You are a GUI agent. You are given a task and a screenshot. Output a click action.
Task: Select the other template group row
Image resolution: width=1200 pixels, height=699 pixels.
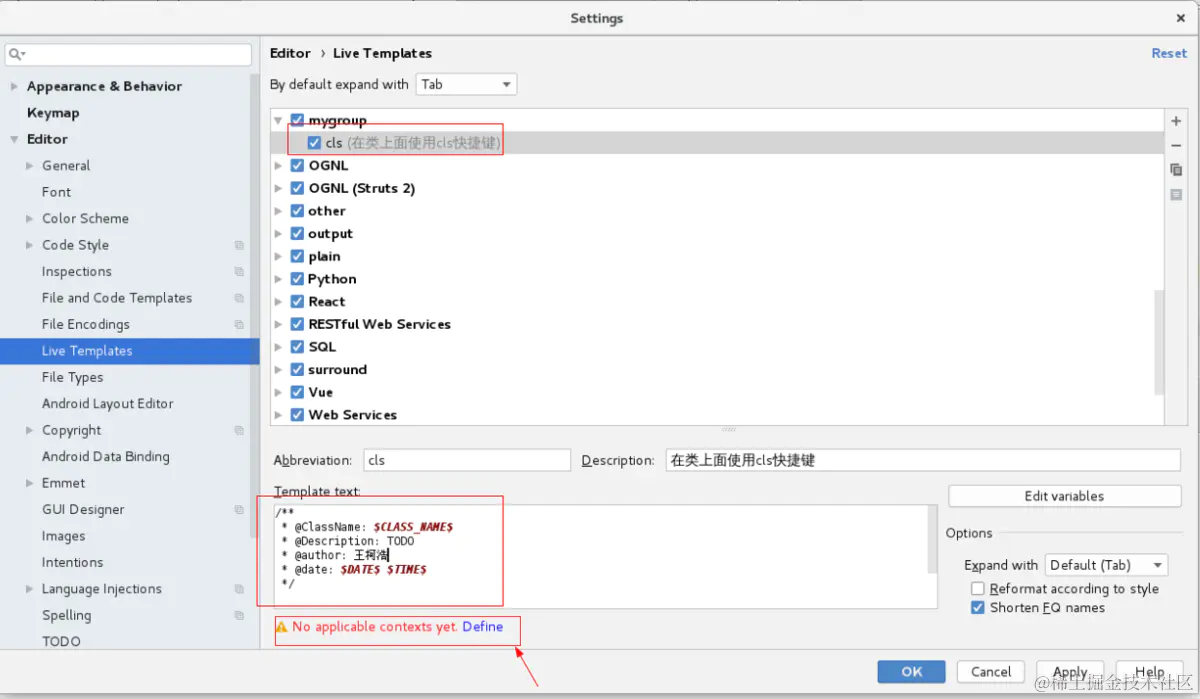pos(717,211)
